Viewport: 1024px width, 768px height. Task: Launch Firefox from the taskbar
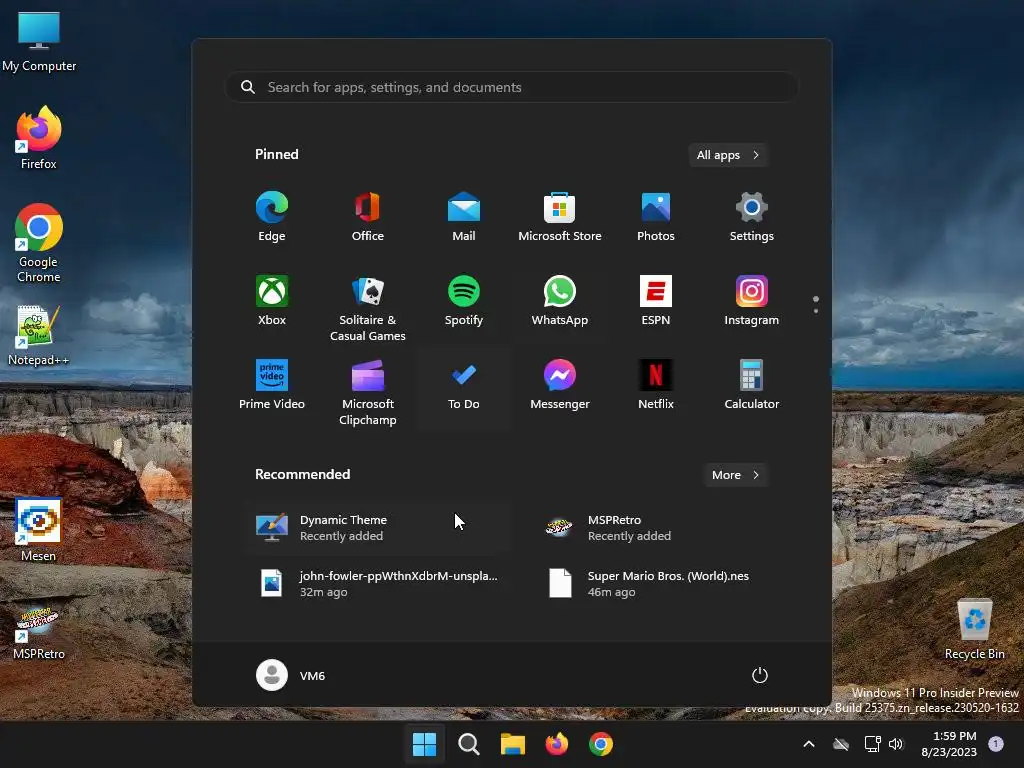click(556, 744)
